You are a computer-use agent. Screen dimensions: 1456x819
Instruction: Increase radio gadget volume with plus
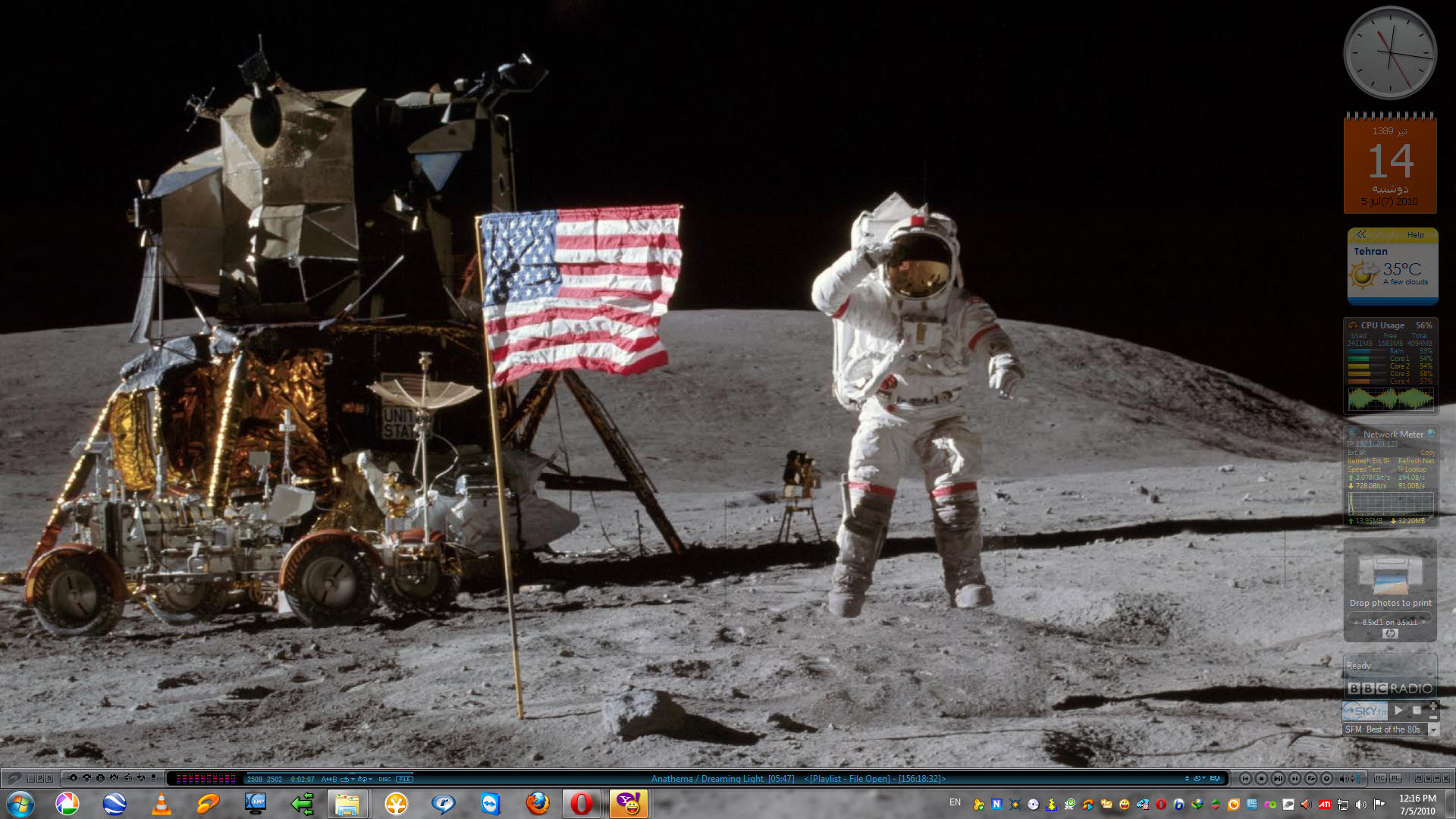point(1433,706)
